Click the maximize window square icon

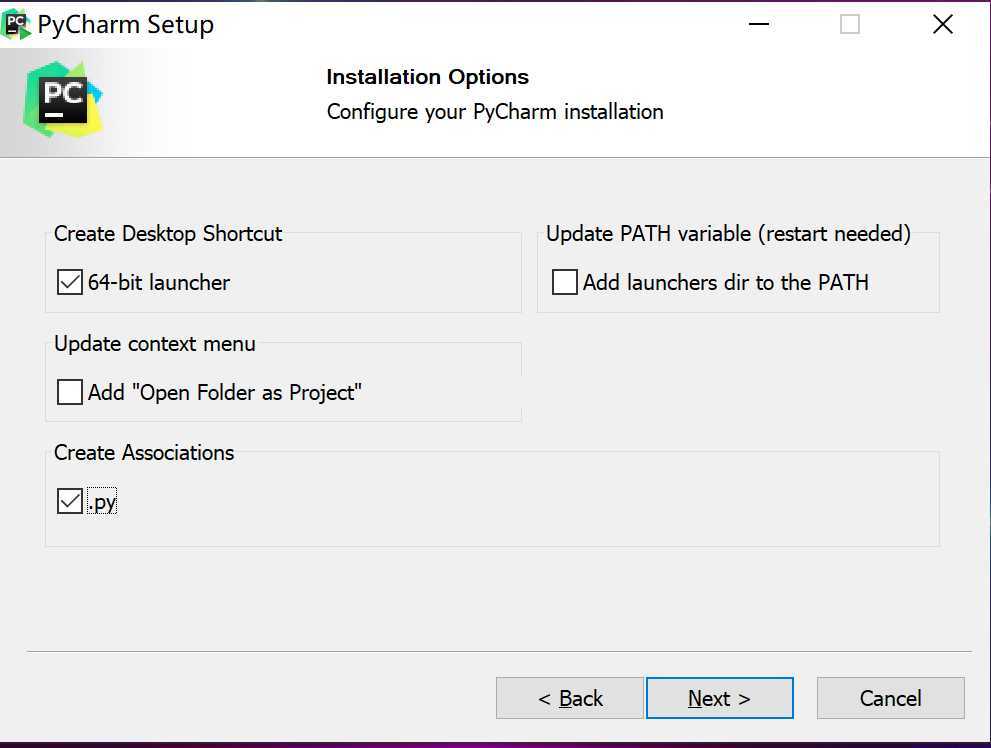pyautogui.click(x=849, y=25)
